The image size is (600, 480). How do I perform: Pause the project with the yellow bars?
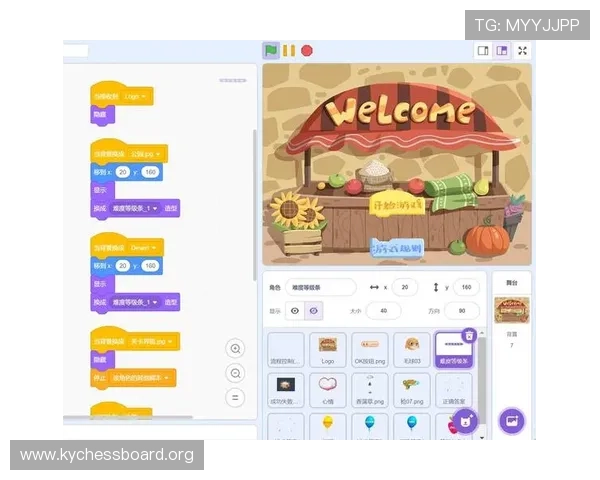[x=289, y=51]
